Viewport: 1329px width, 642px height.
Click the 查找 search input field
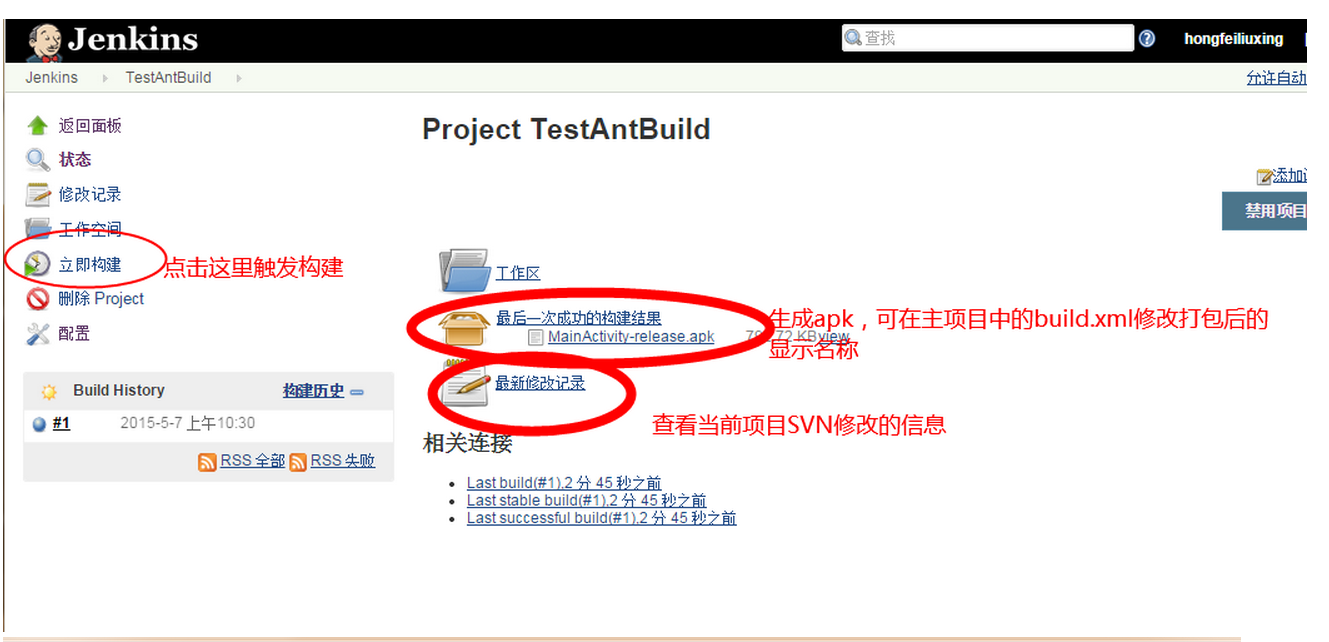click(987, 38)
